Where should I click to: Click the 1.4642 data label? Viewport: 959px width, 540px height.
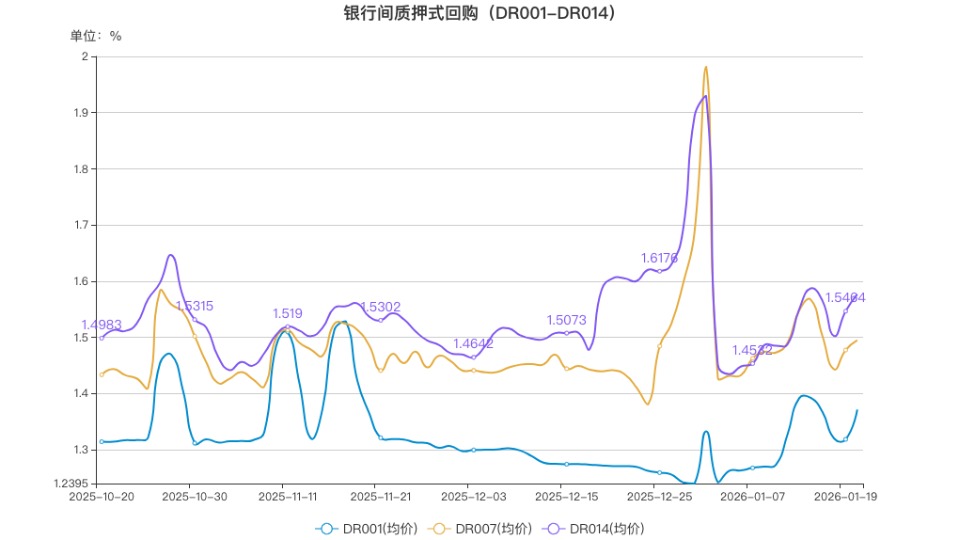pos(473,343)
